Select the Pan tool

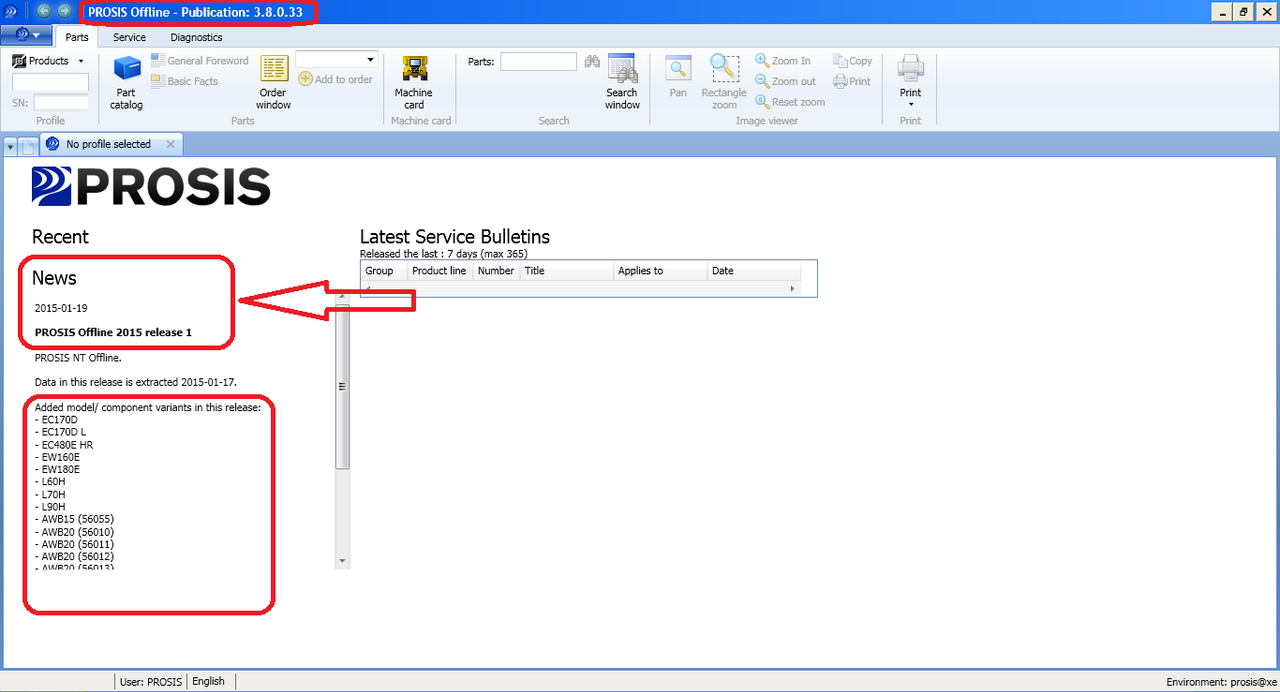pyautogui.click(x=678, y=77)
